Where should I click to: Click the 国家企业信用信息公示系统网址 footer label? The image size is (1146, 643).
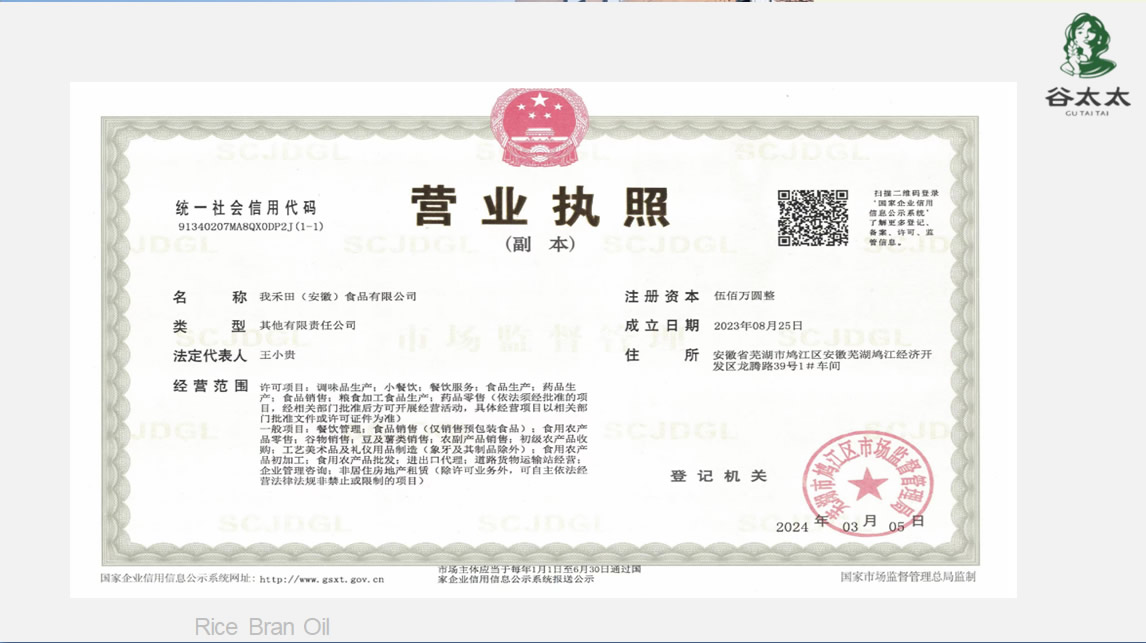178,579
